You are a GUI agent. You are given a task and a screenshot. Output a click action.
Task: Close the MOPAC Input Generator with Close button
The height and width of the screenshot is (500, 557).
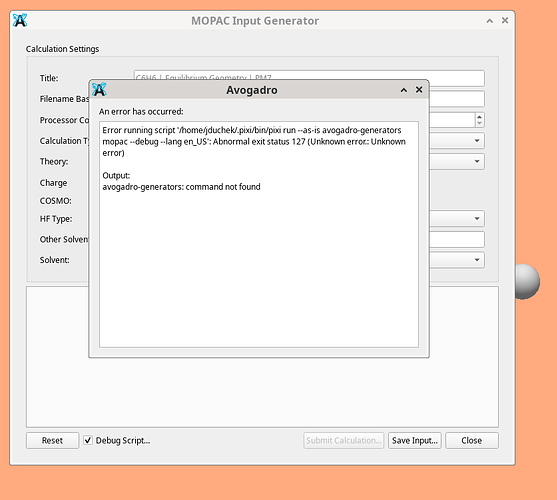(x=471, y=440)
